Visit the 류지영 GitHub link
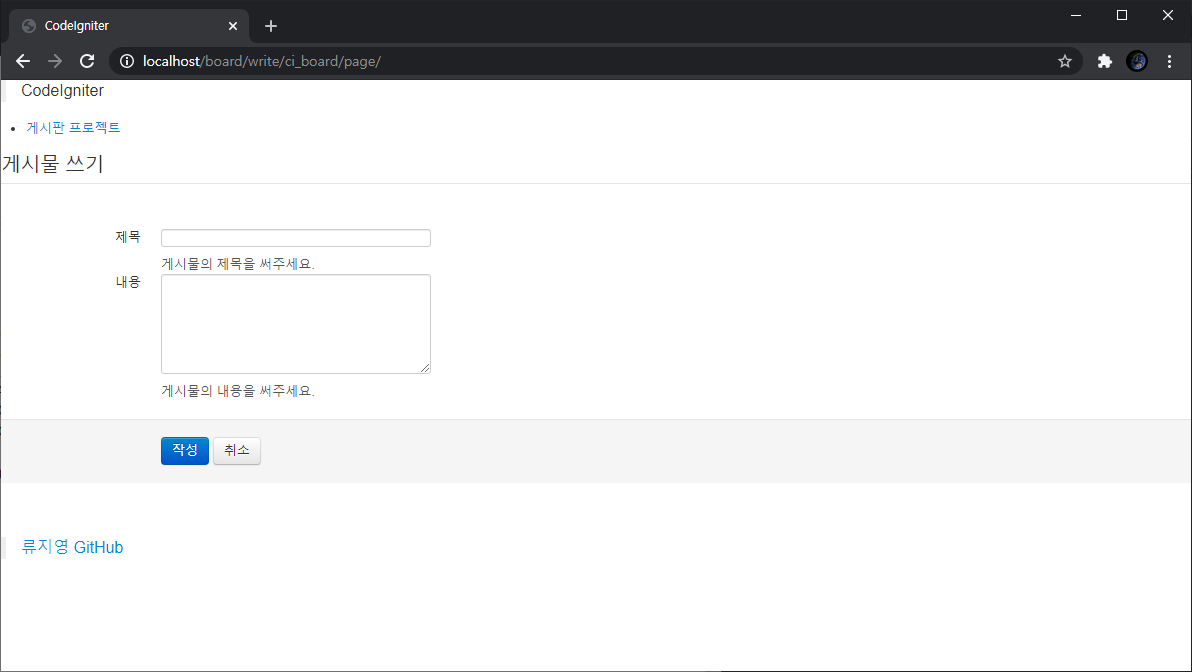The image size is (1192, 672). point(72,547)
